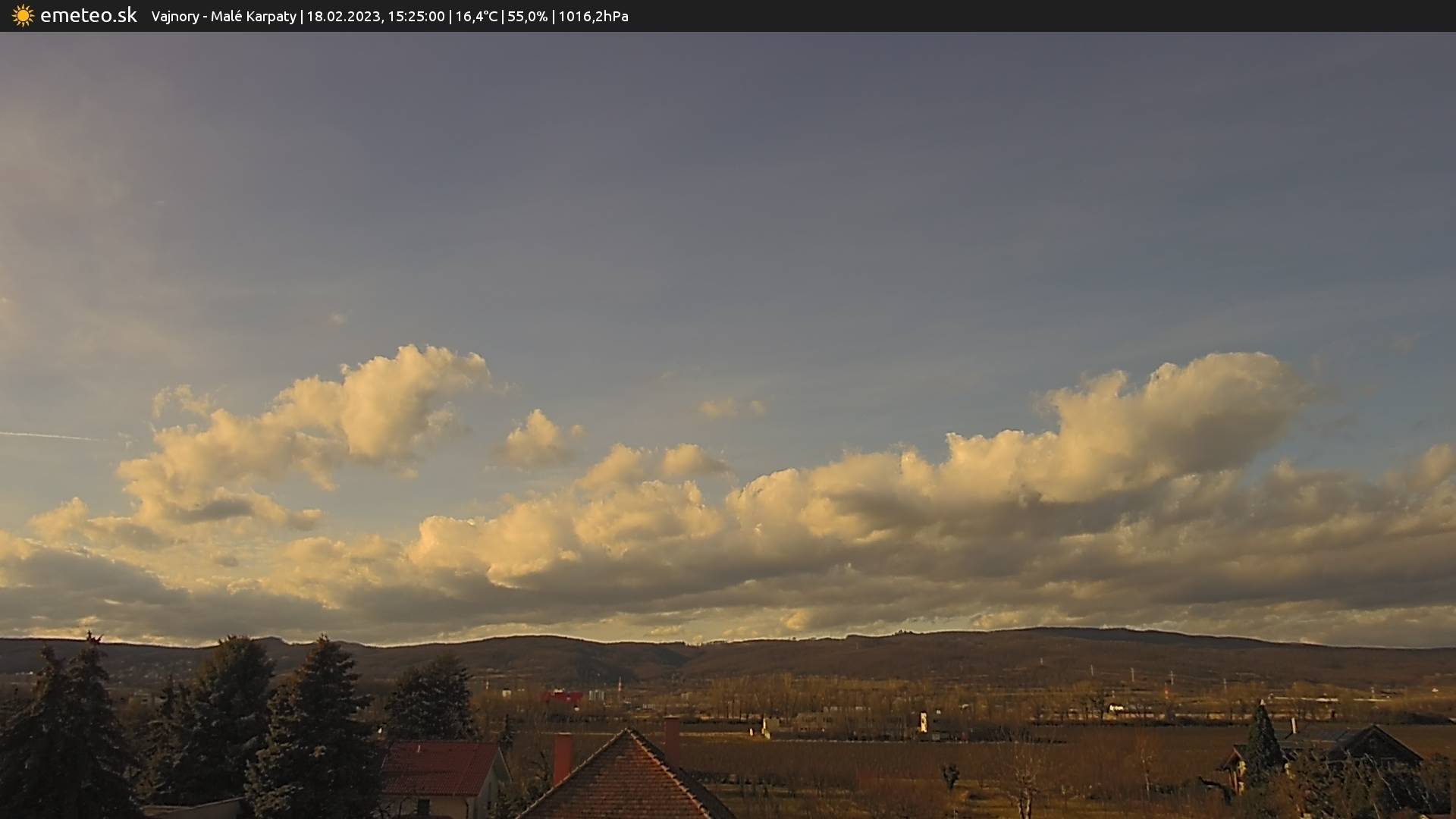Click the tall brick chimney beside tiled roof
This screenshot has height=819, width=1456.
(x=562, y=758)
